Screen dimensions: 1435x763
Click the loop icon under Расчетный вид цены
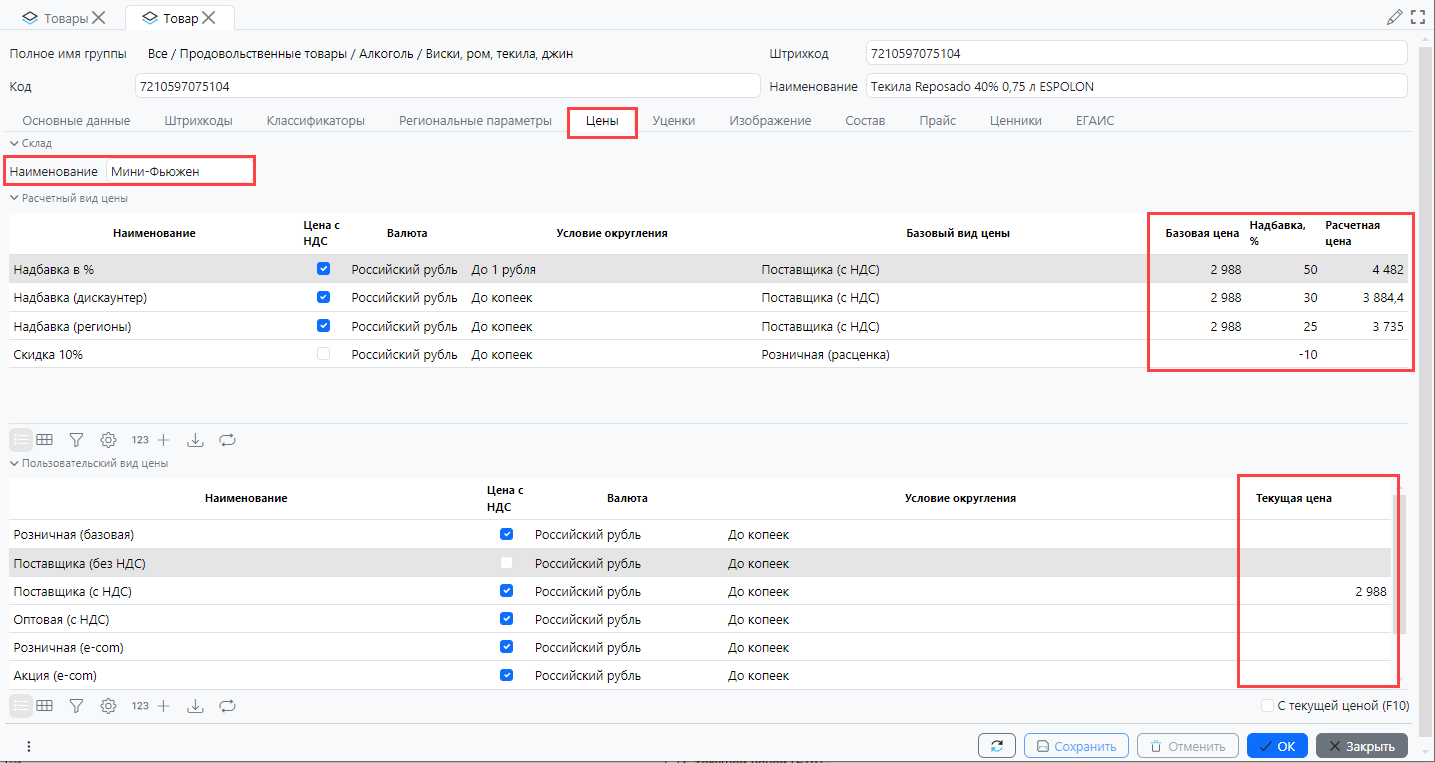228,440
